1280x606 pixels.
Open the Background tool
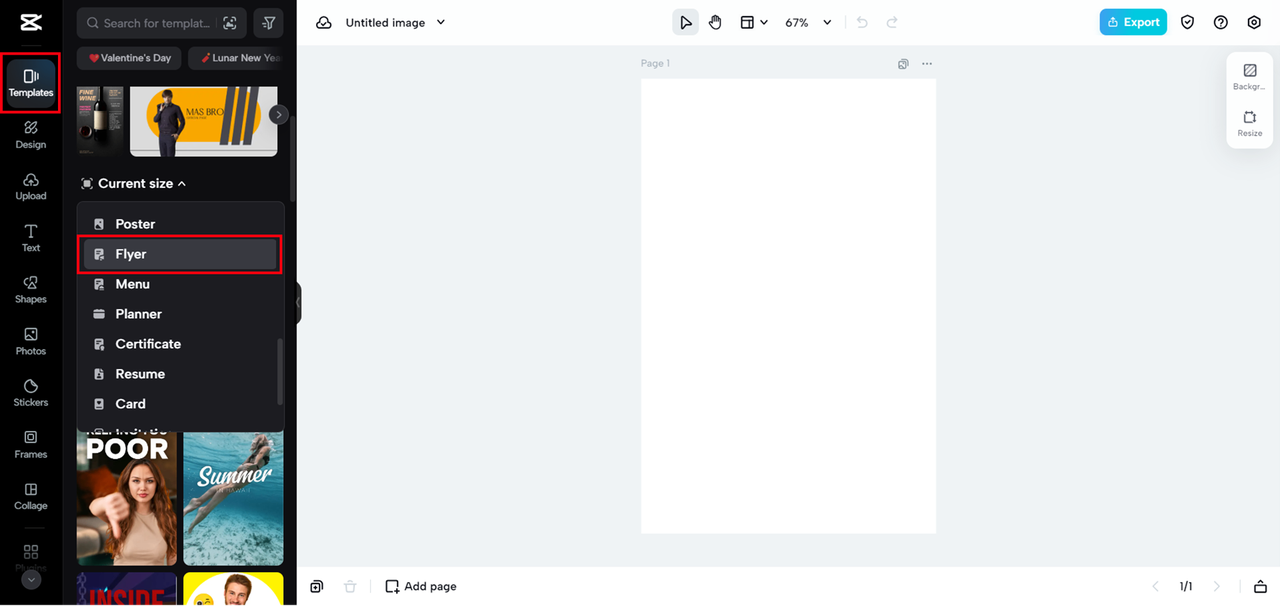pyautogui.click(x=1249, y=77)
